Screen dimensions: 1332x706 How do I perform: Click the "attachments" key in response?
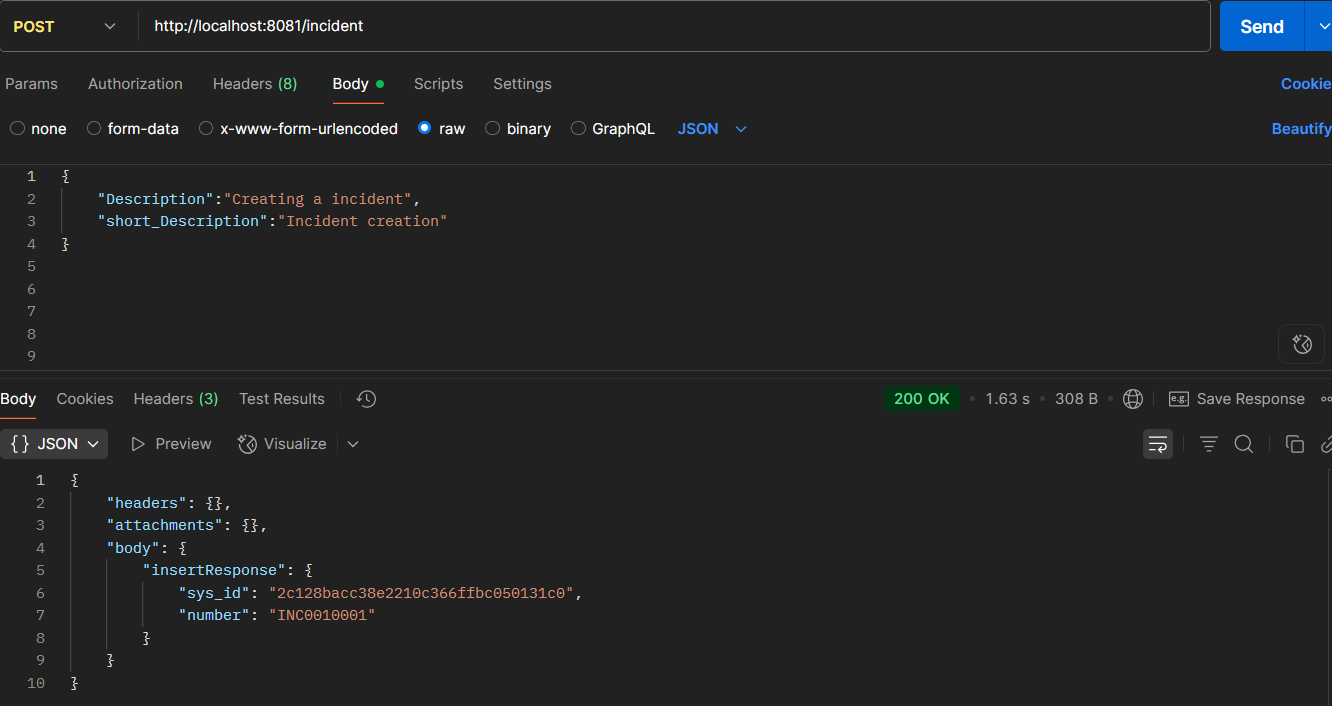165,525
